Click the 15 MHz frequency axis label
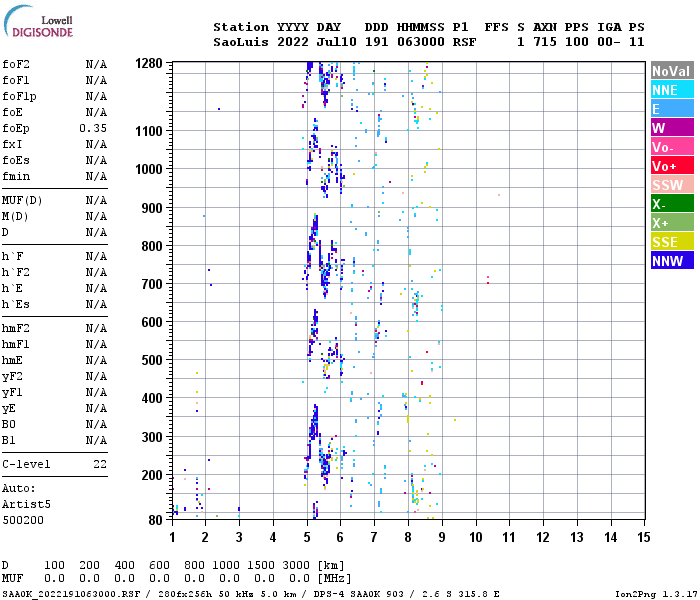Image resolution: width=700 pixels, height=600 pixels. click(x=644, y=537)
